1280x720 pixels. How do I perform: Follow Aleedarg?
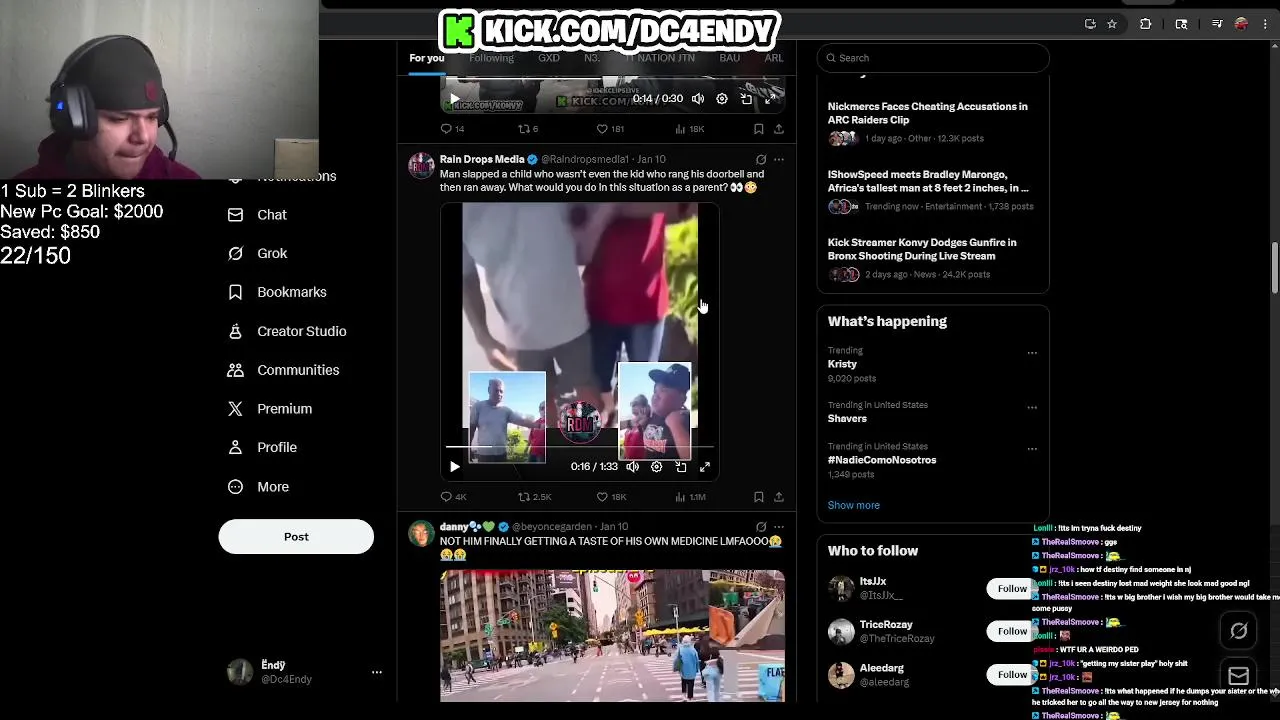coord(1011,675)
